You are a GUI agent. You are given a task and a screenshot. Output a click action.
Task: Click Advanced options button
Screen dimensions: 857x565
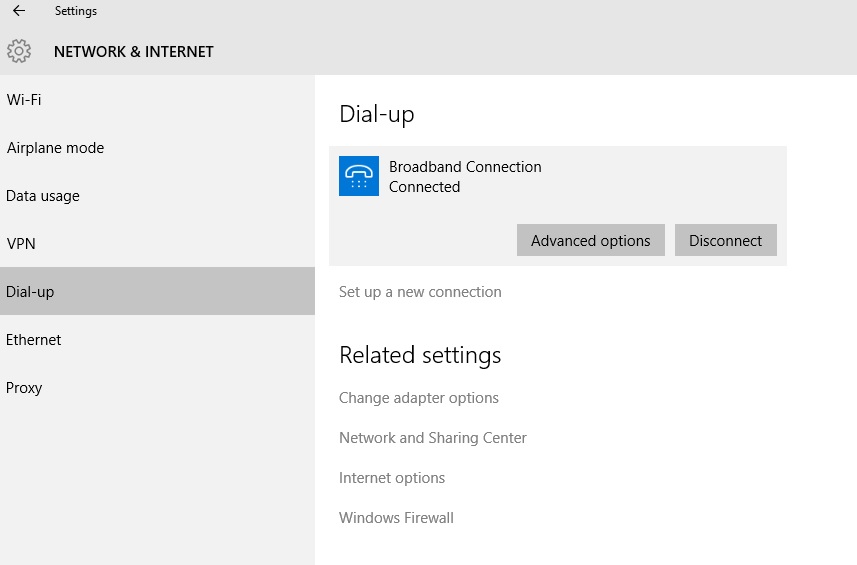point(591,240)
